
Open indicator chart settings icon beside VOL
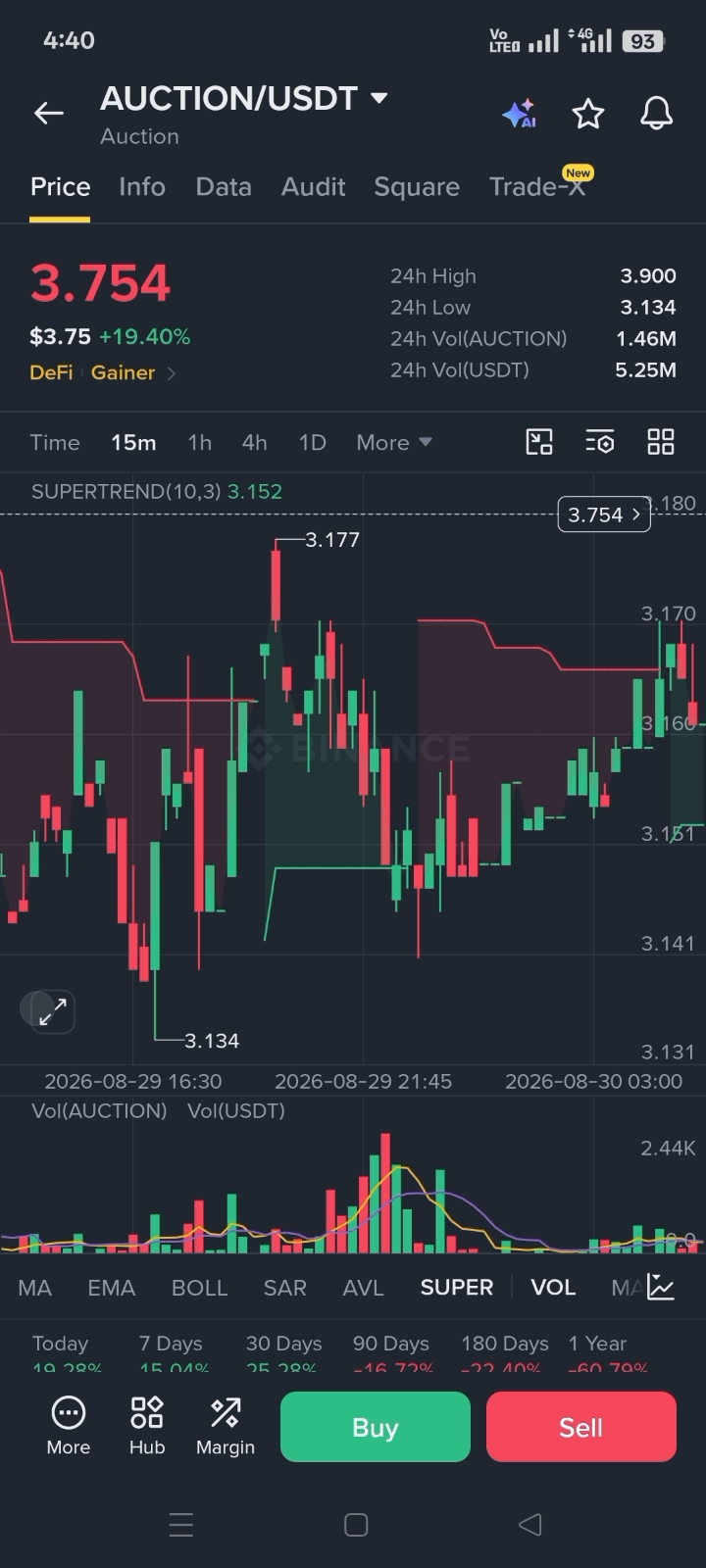(661, 1287)
